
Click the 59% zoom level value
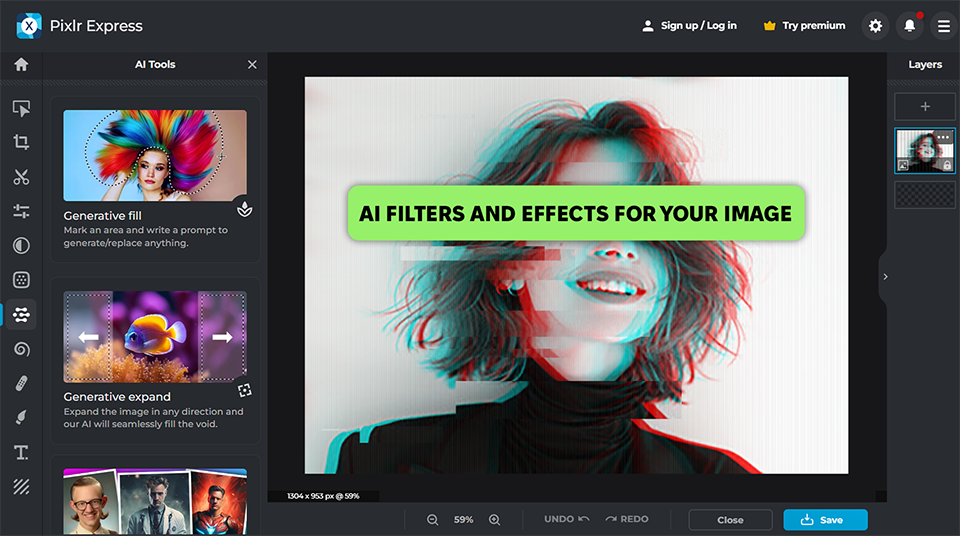pyautogui.click(x=463, y=519)
